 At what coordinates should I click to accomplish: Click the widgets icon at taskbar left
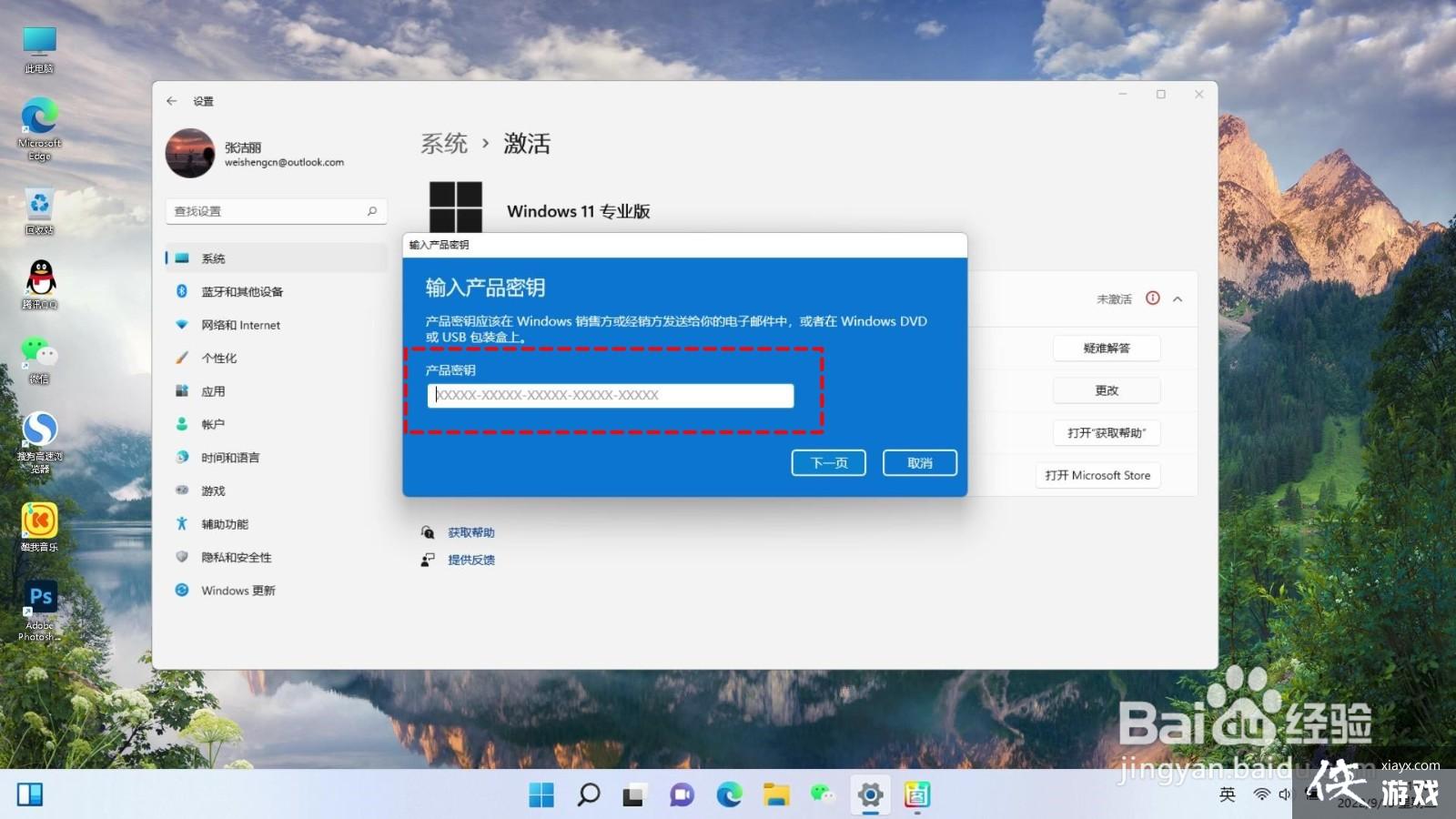[30, 794]
